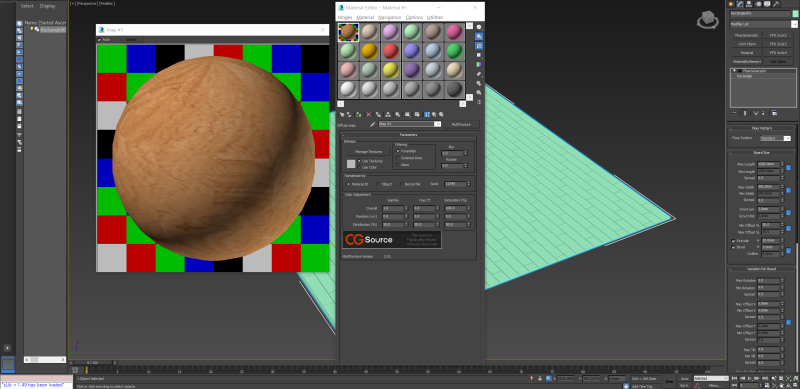Image resolution: width=800 pixels, height=389 pixels.
Task: Select the Use Color radio button
Action: tap(359, 167)
